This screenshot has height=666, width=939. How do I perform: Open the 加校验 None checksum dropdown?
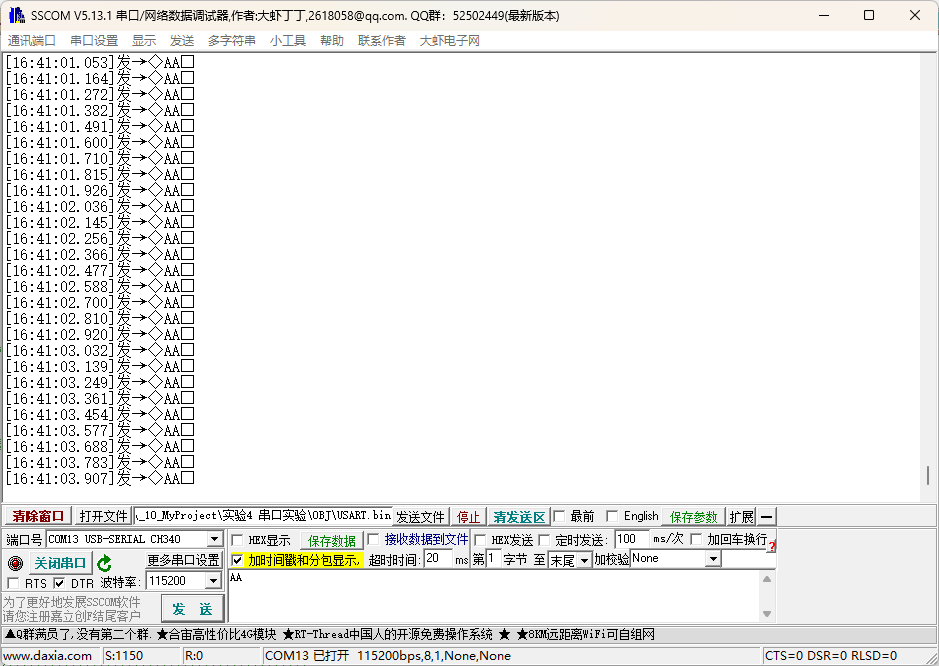click(713, 559)
